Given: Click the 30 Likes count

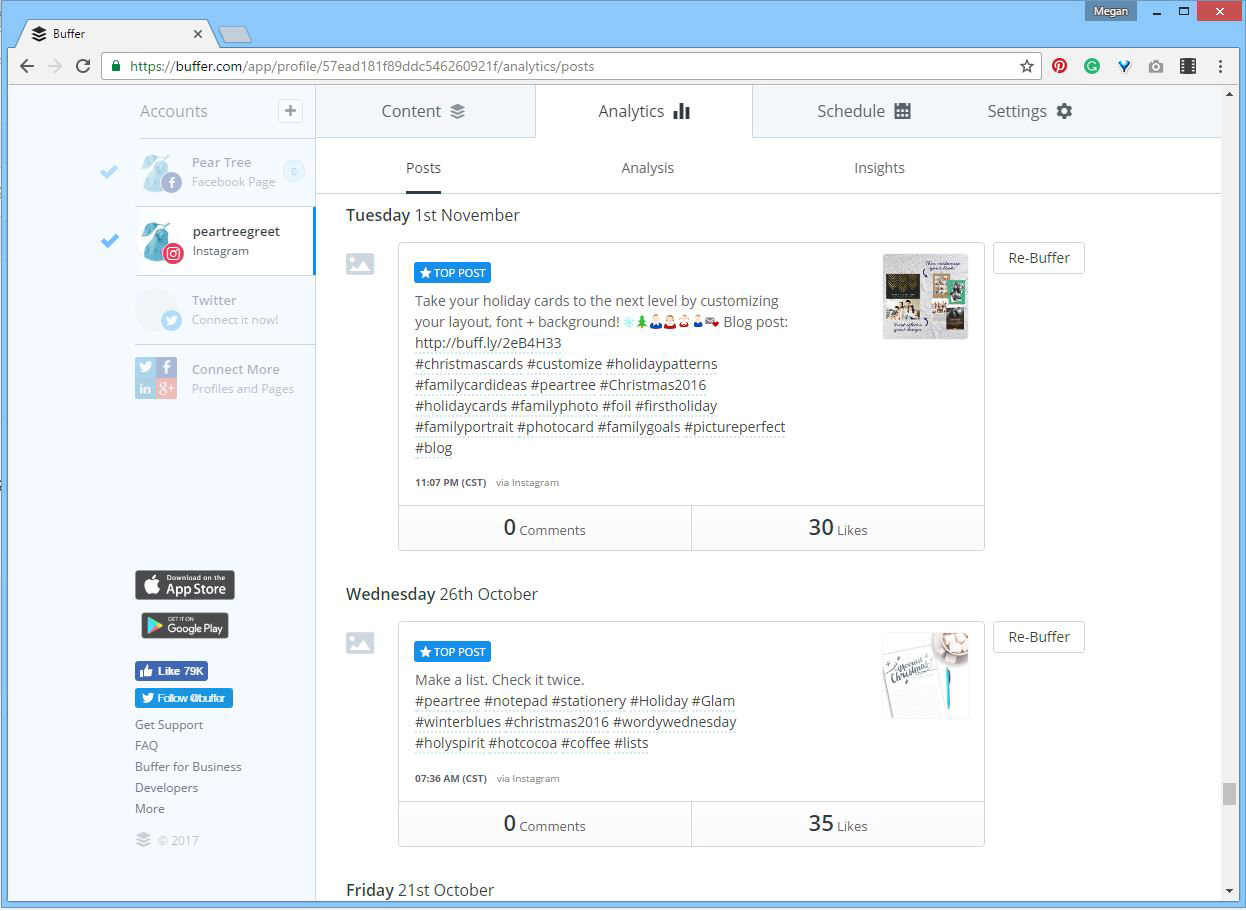Looking at the screenshot, I should click(x=838, y=528).
